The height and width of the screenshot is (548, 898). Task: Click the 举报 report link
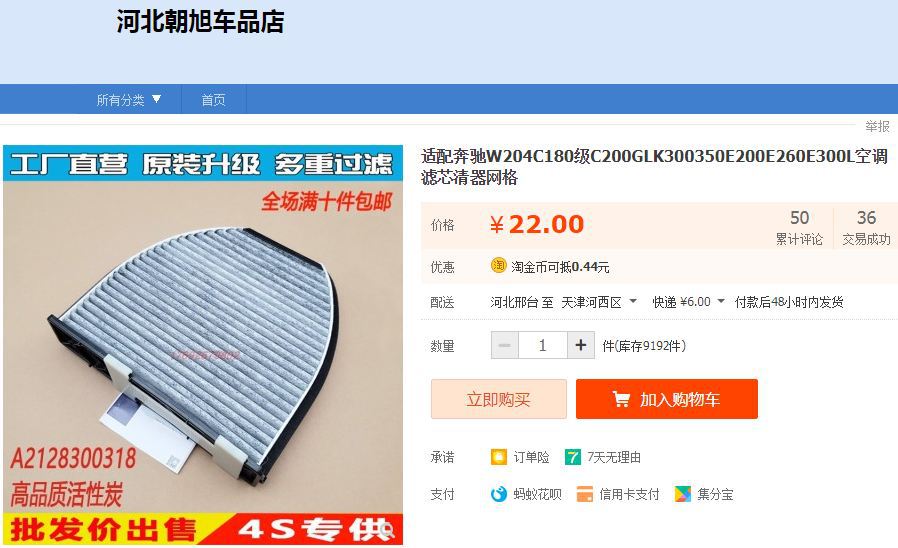877,126
